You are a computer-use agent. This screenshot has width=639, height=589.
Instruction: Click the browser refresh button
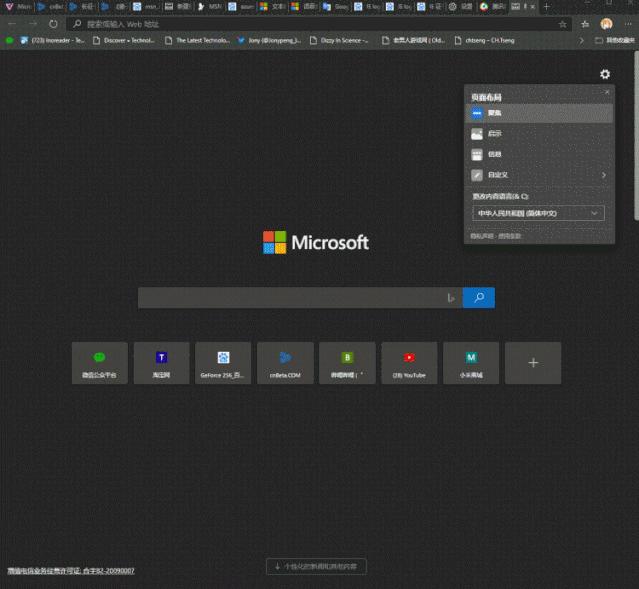52,23
